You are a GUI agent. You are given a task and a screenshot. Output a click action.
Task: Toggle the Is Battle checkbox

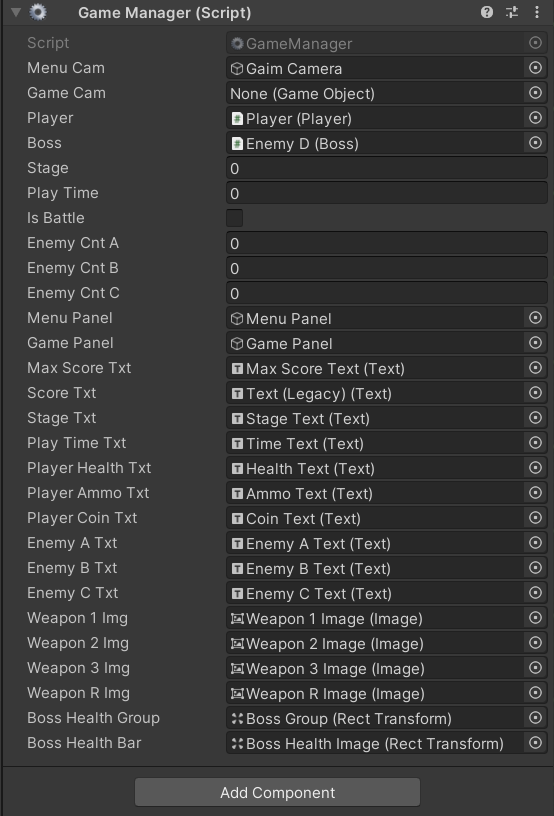point(235,218)
